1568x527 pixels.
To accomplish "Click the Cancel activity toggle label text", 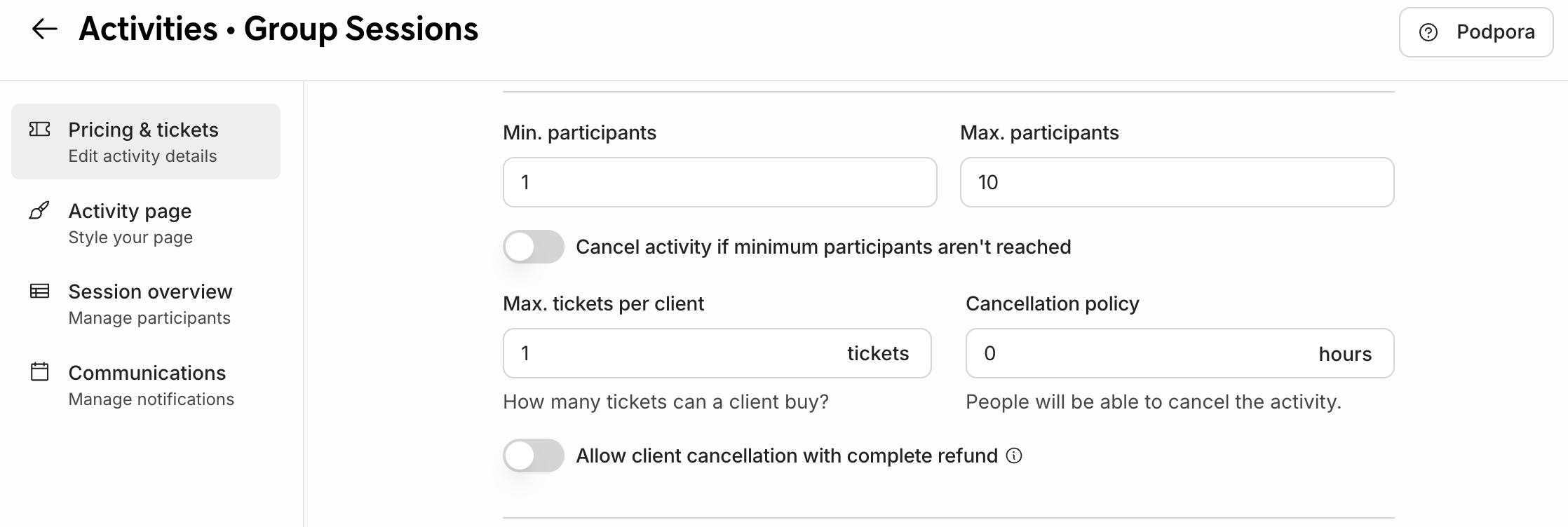I will click(823, 247).
